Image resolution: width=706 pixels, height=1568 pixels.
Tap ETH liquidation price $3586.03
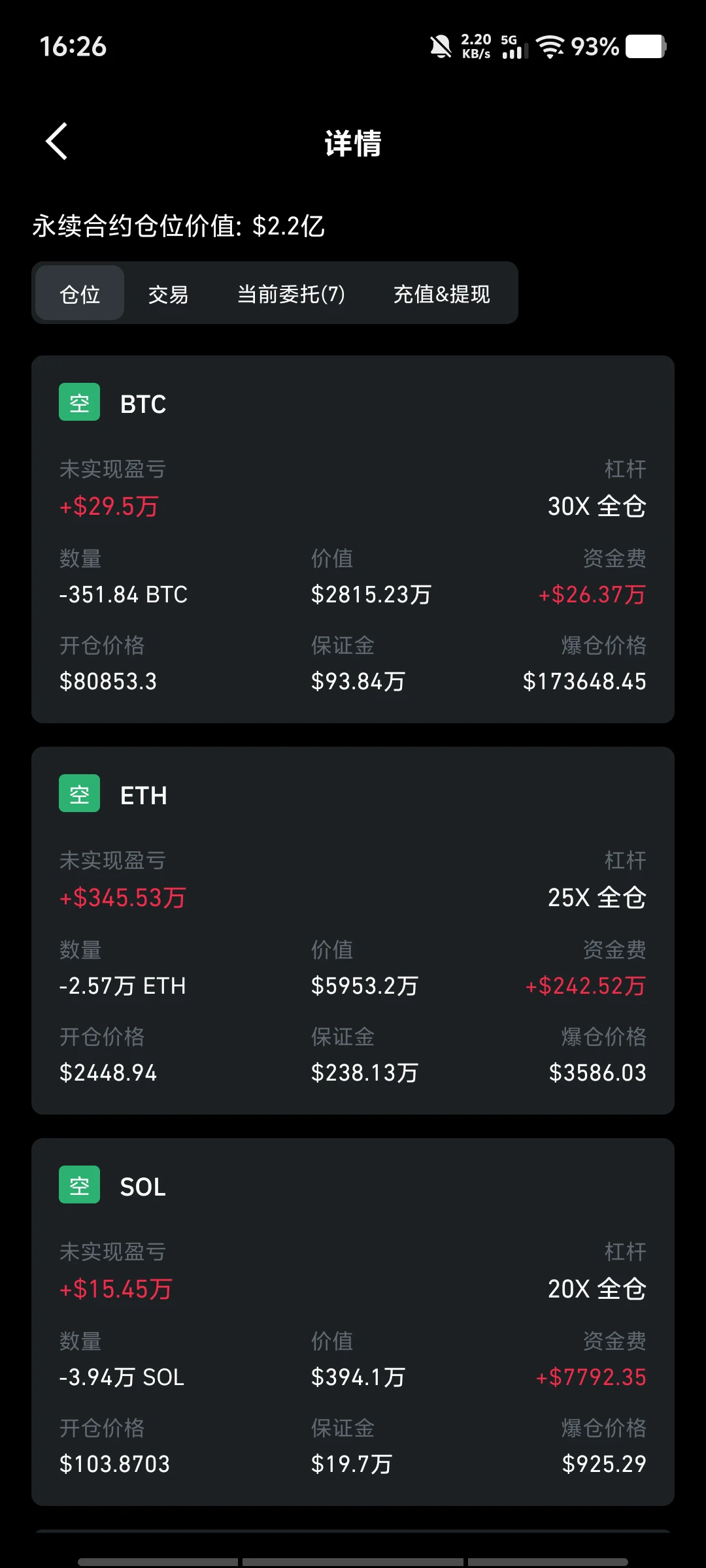(597, 1073)
